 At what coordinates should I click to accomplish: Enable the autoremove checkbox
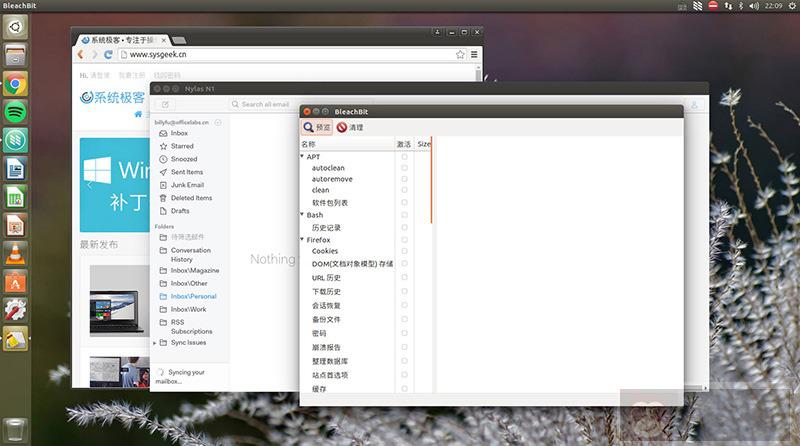(x=404, y=179)
